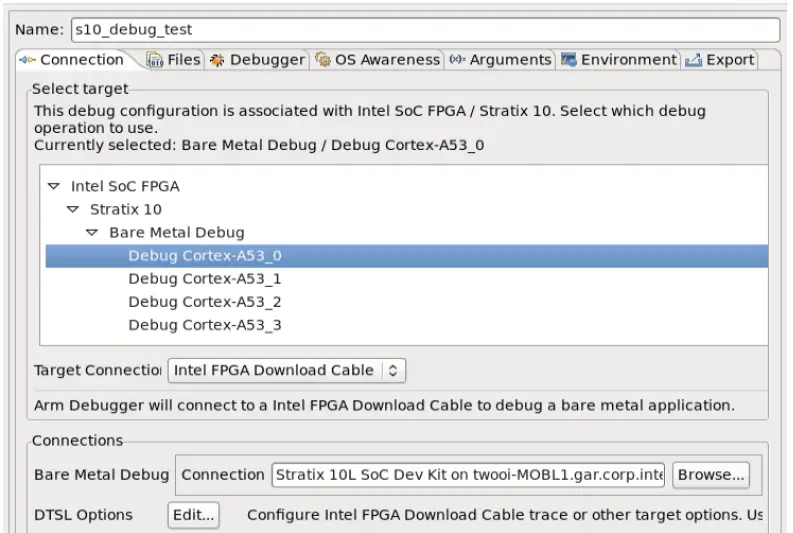Image resolution: width=793 pixels, height=533 pixels.
Task: Switch to the Files tab
Action: click(x=175, y=60)
